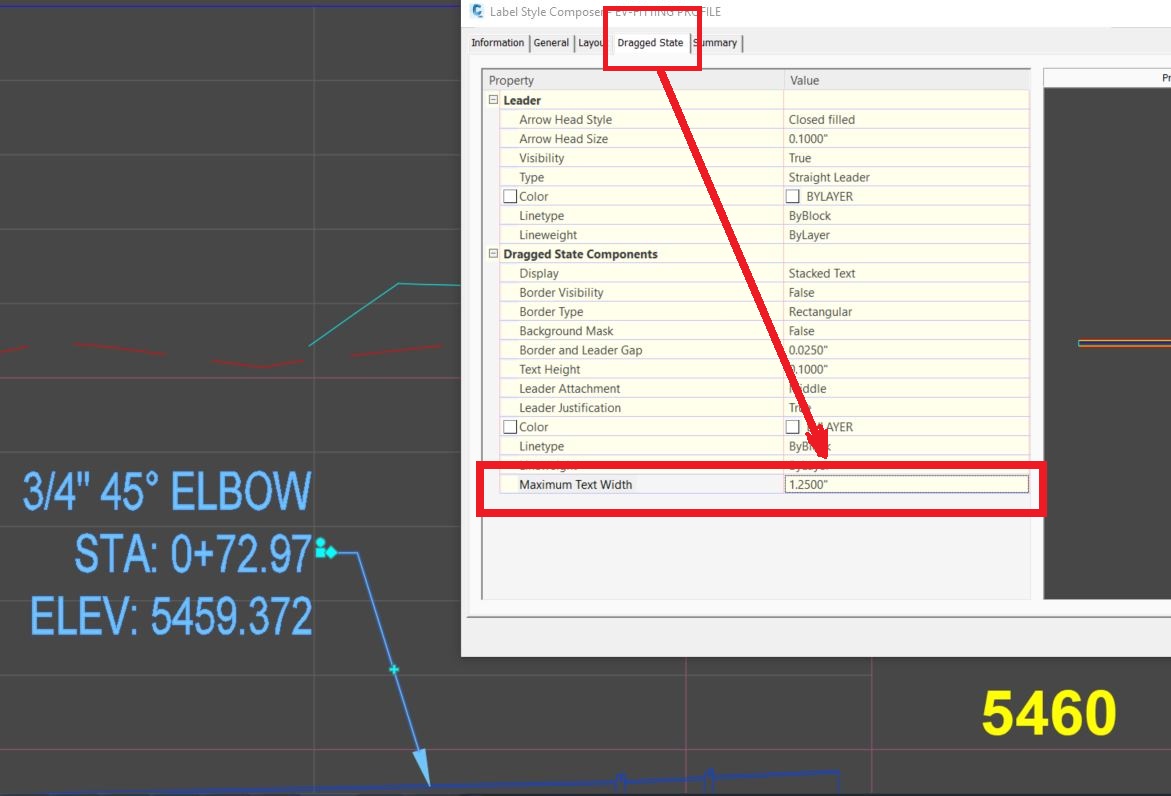Click the Dragged State Components BYLAYER color swatch

[792, 426]
